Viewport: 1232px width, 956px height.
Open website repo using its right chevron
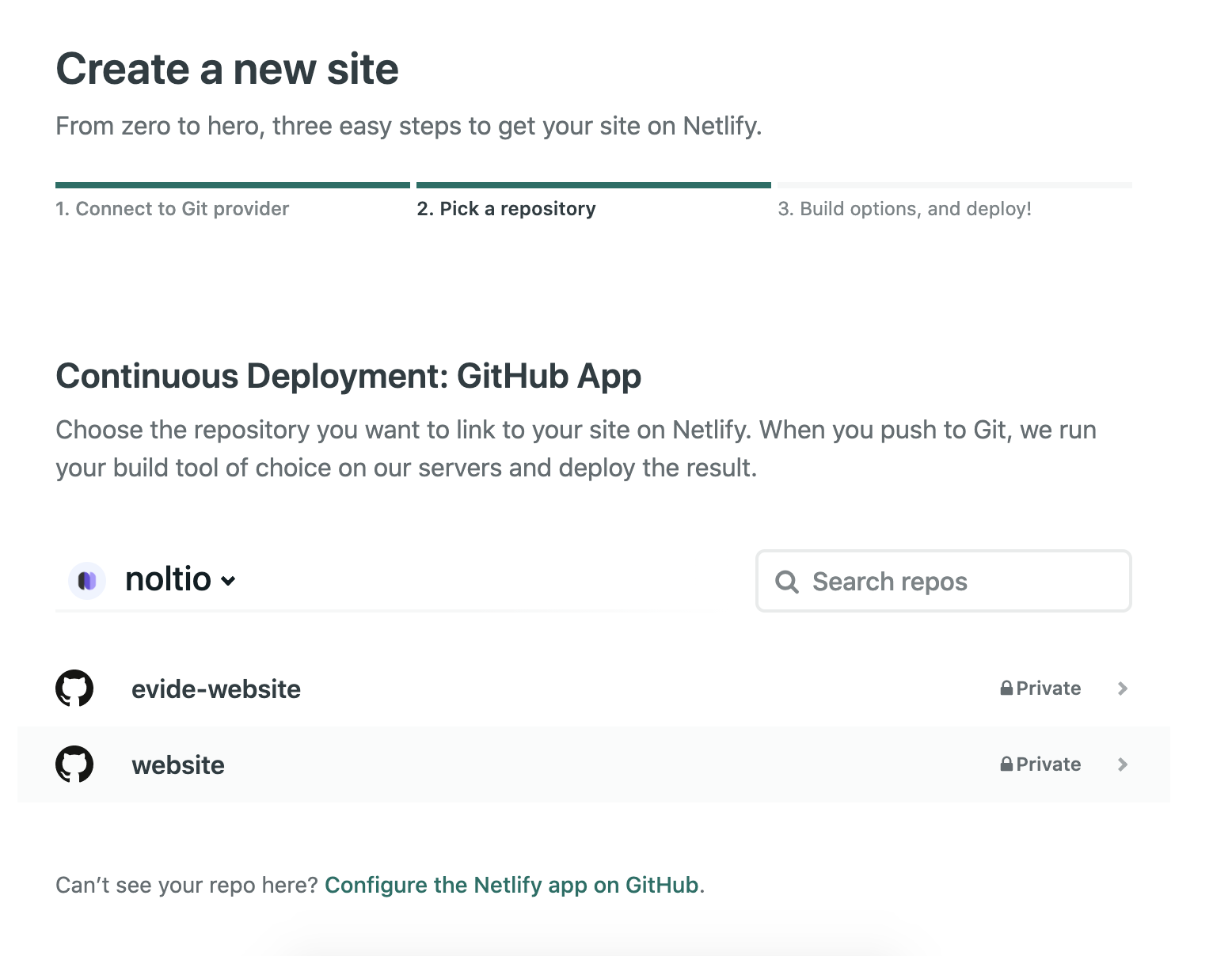tap(1122, 764)
